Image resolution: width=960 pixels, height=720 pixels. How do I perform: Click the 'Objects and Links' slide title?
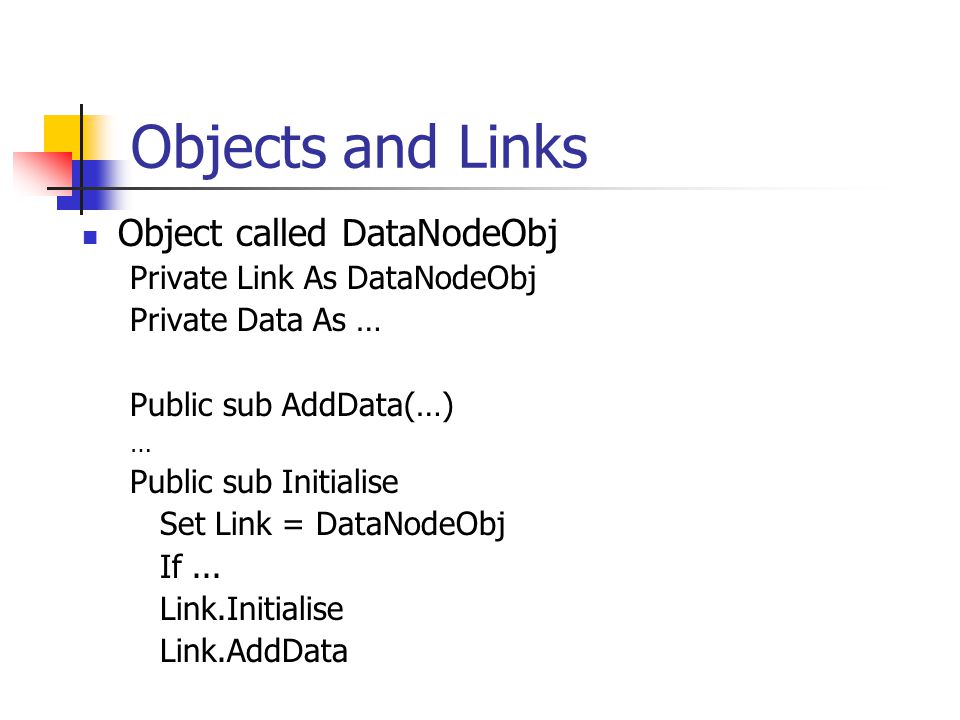[359, 147]
